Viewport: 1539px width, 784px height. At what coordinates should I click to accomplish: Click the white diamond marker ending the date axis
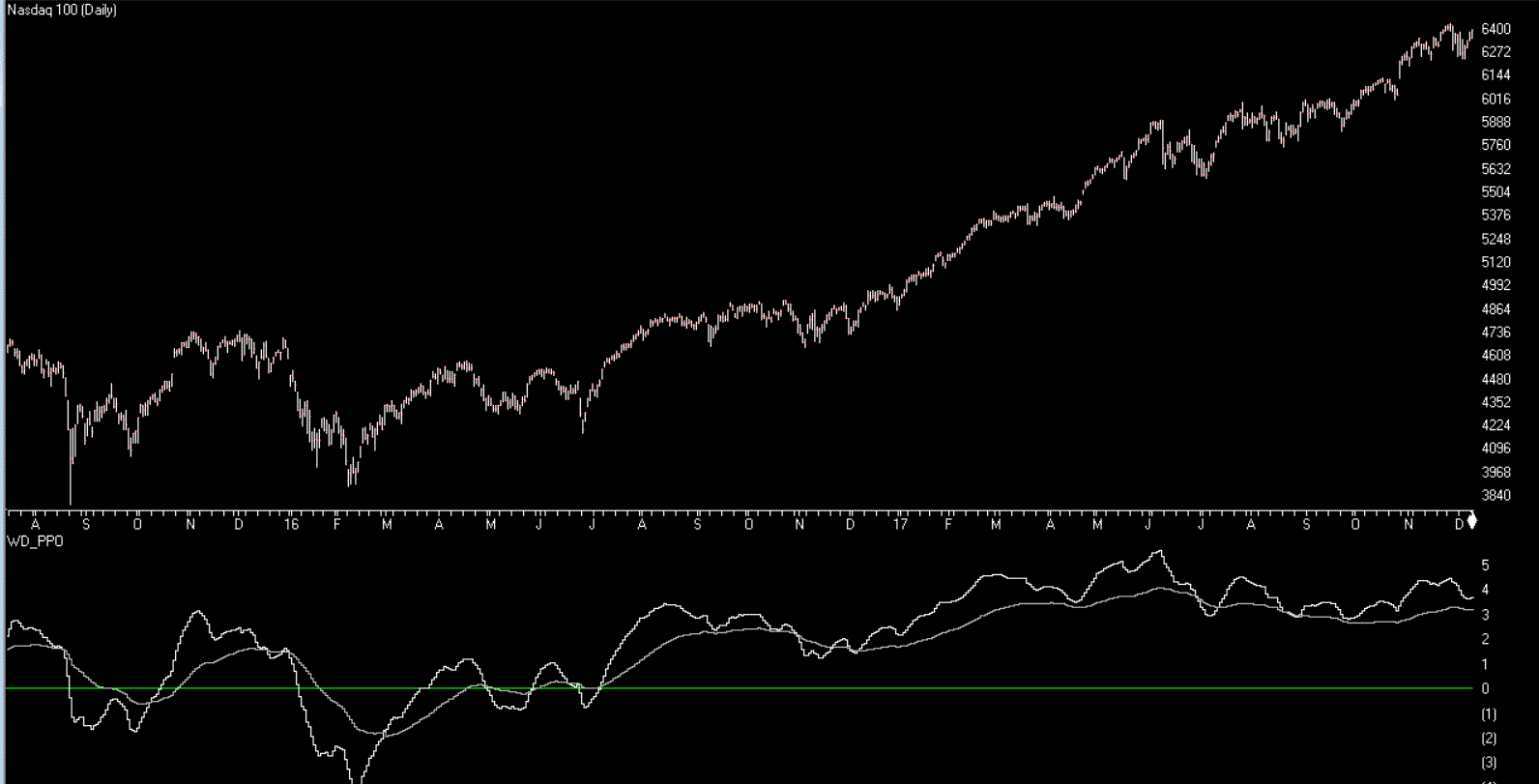pos(1472,521)
